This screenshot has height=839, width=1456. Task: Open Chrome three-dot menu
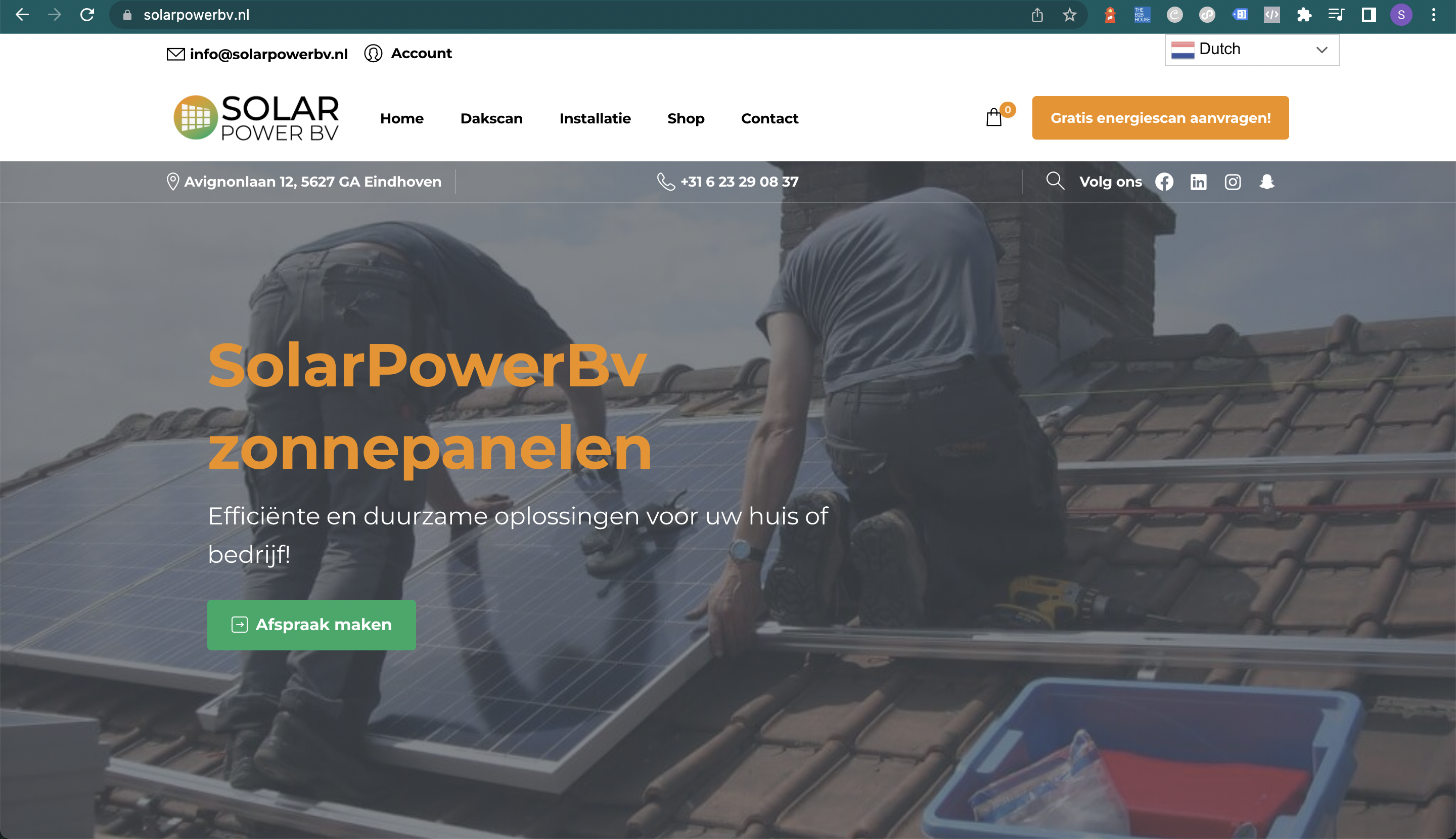click(1434, 15)
